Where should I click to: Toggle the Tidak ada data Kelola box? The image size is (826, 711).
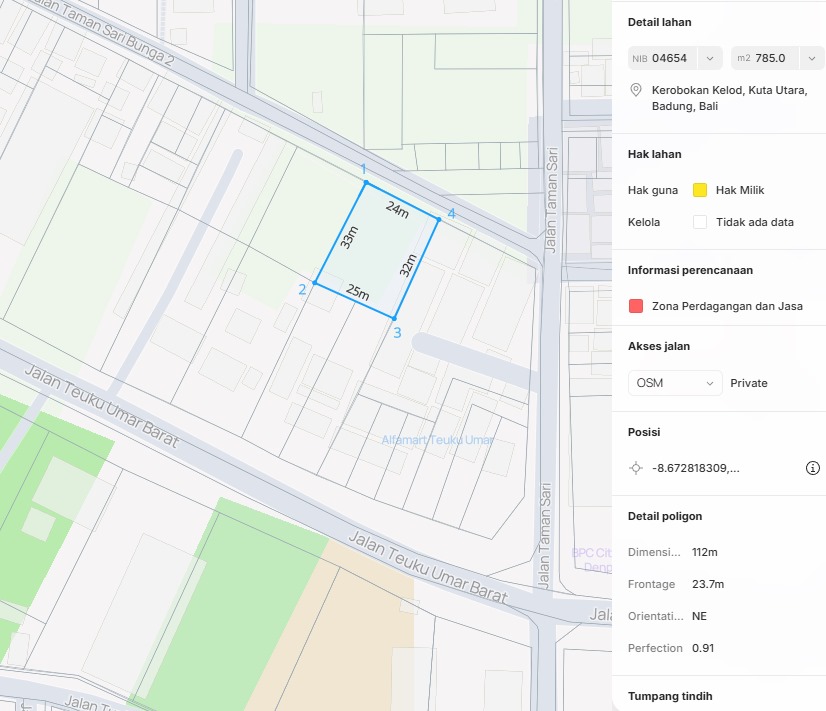[x=700, y=222]
